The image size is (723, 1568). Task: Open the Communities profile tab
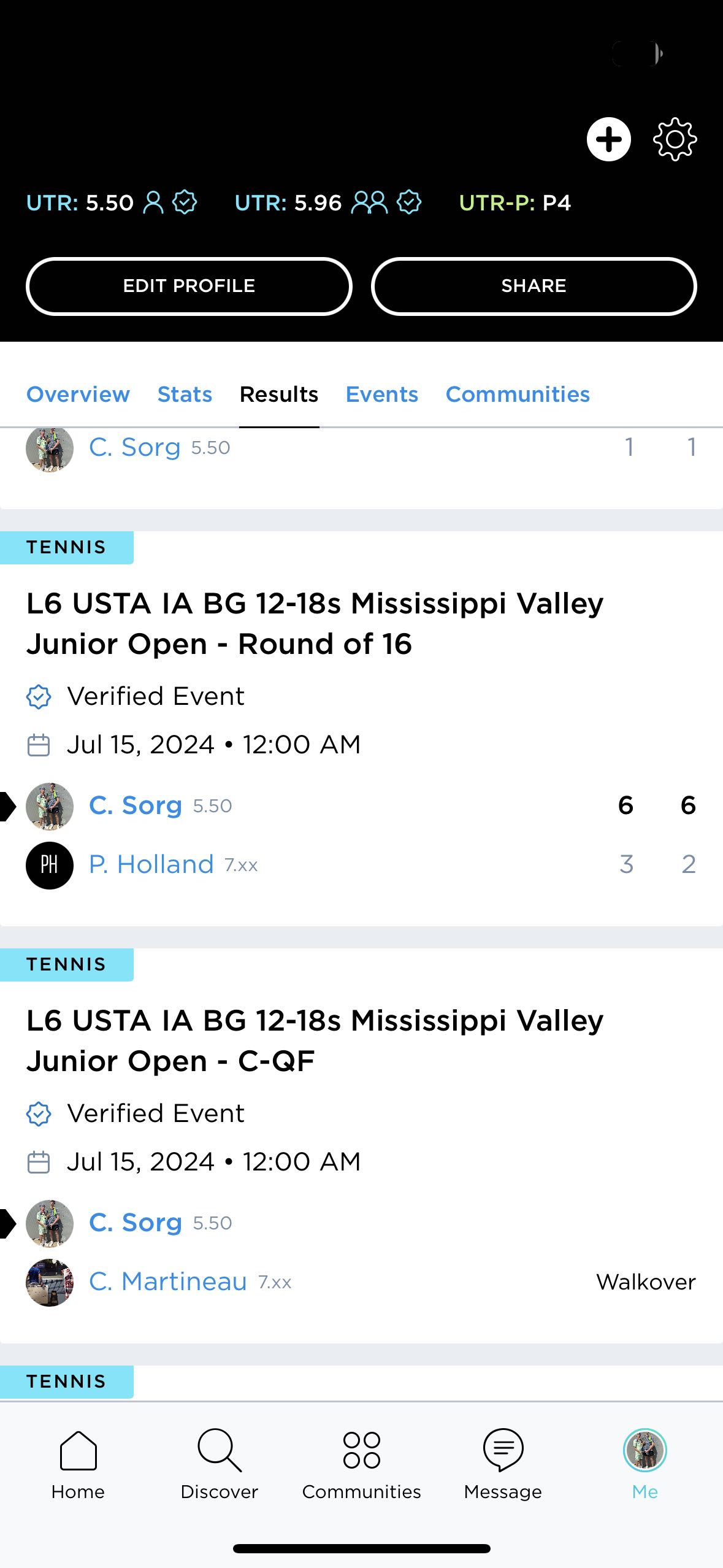(518, 394)
